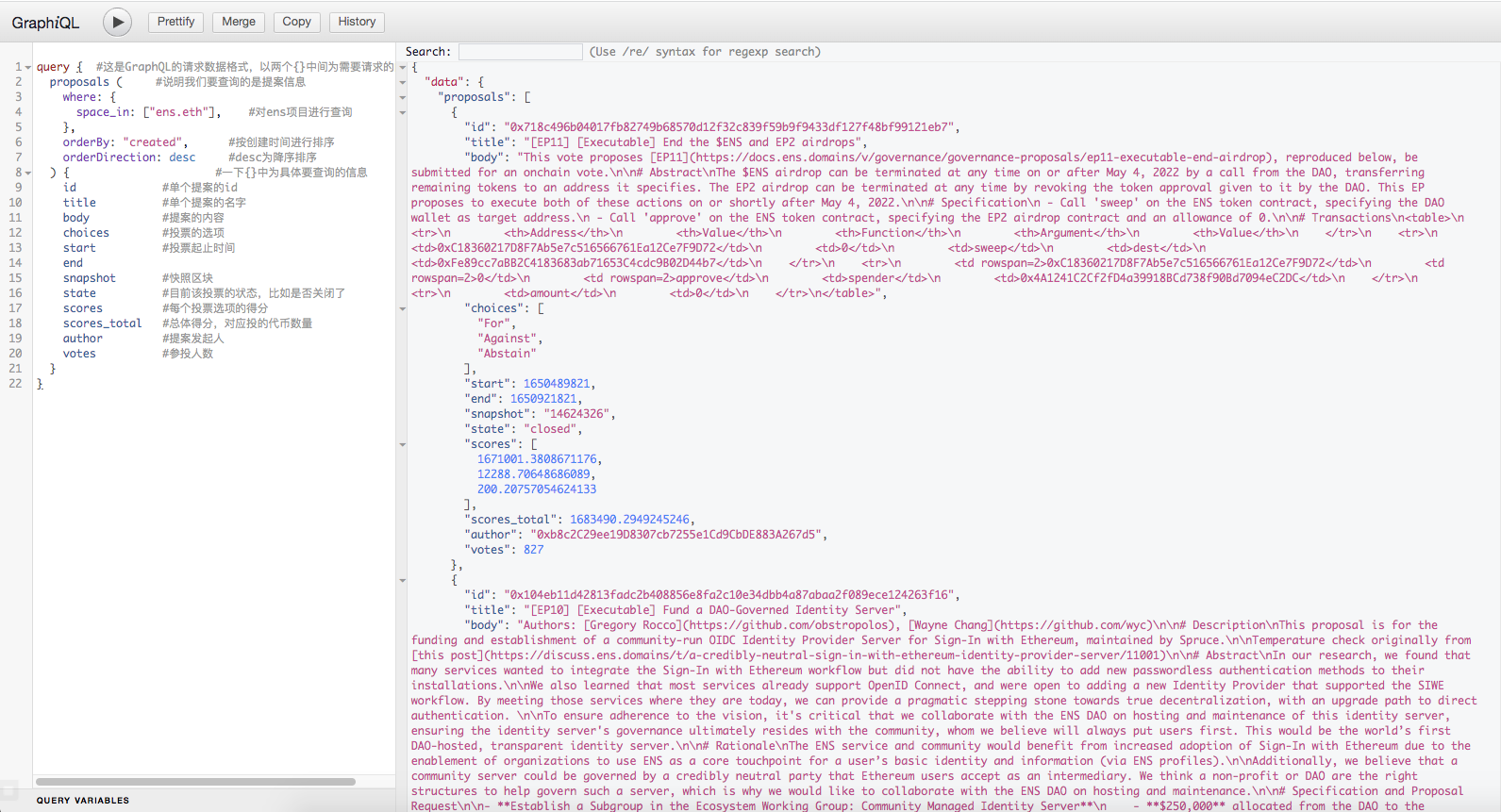1501x812 pixels.
Task: Click the horizontal scrollbar of query editor
Action: click(x=195, y=782)
